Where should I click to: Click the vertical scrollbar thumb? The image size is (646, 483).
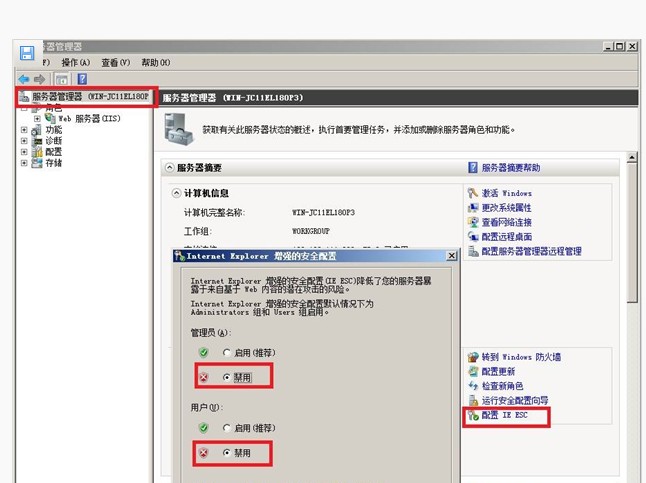(632, 233)
